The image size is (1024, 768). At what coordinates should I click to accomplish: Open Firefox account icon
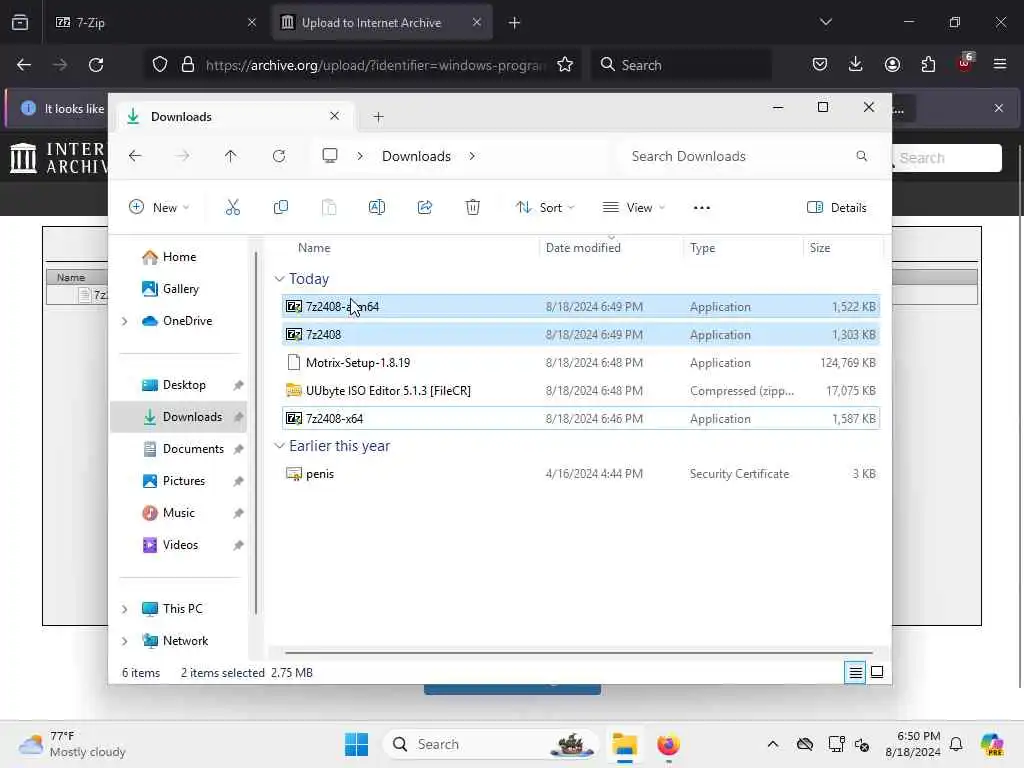892,65
